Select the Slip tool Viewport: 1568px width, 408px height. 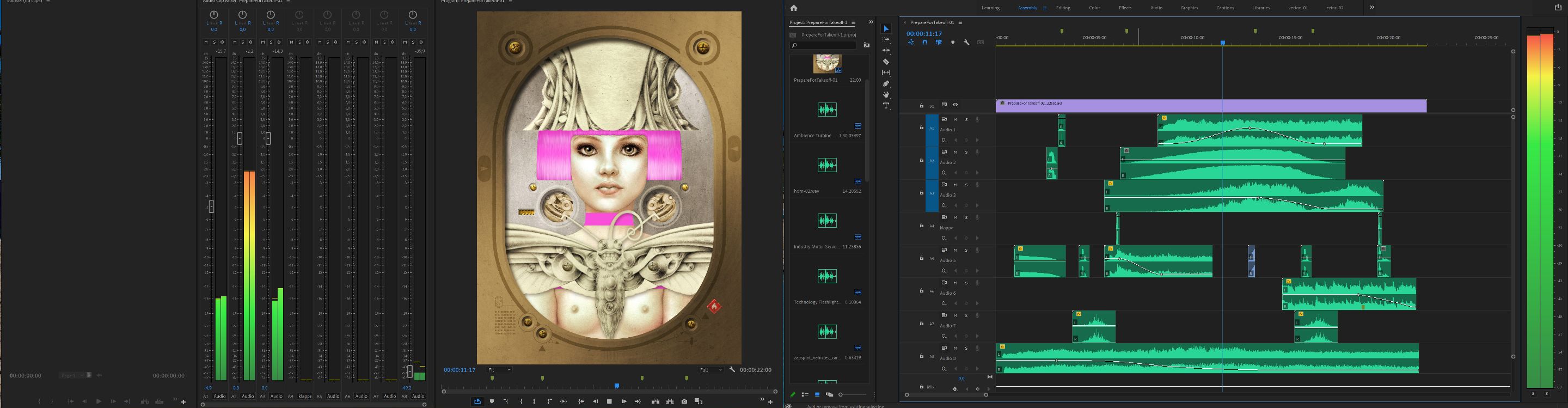coord(886,72)
